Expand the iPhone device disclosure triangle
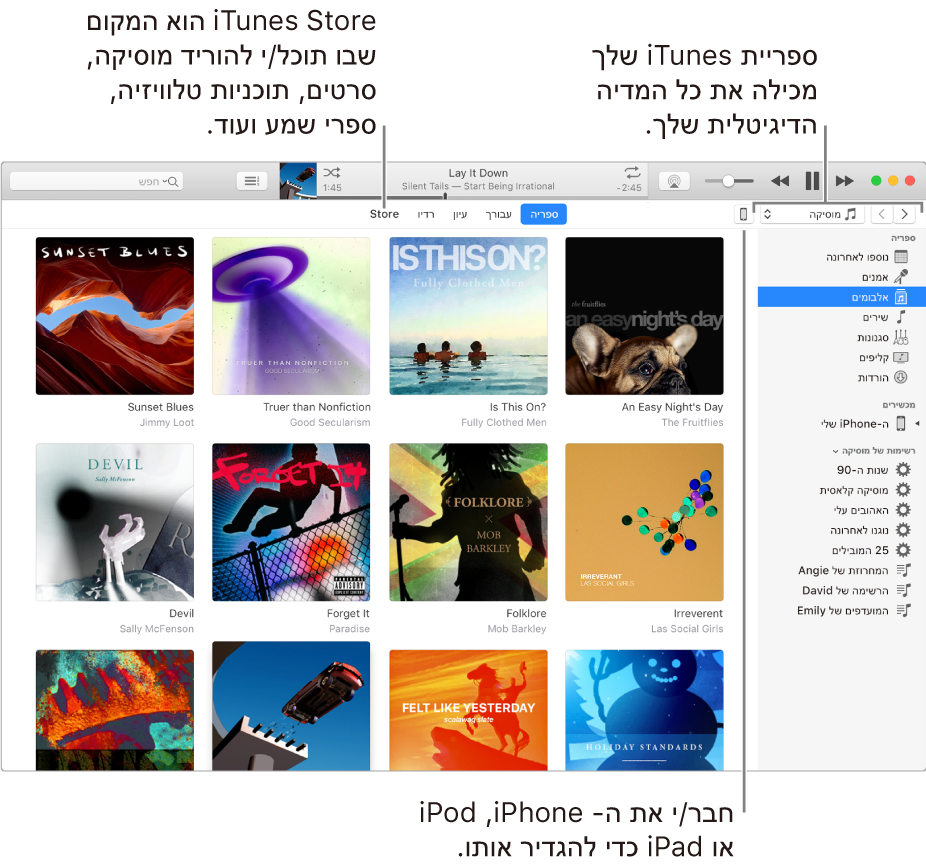The image size is (926, 865). [917, 423]
